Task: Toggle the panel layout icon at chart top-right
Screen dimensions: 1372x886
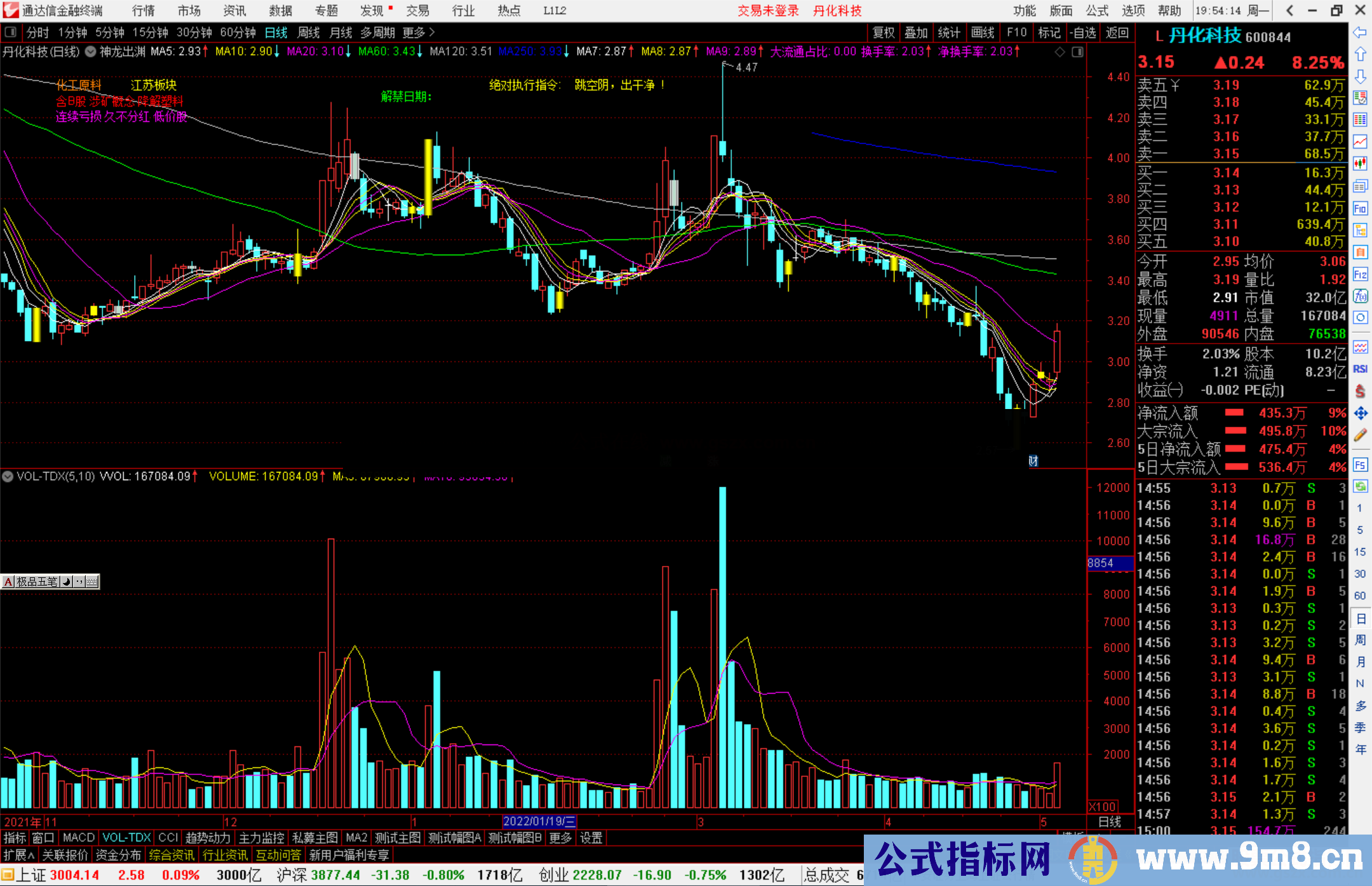Action: (1077, 52)
